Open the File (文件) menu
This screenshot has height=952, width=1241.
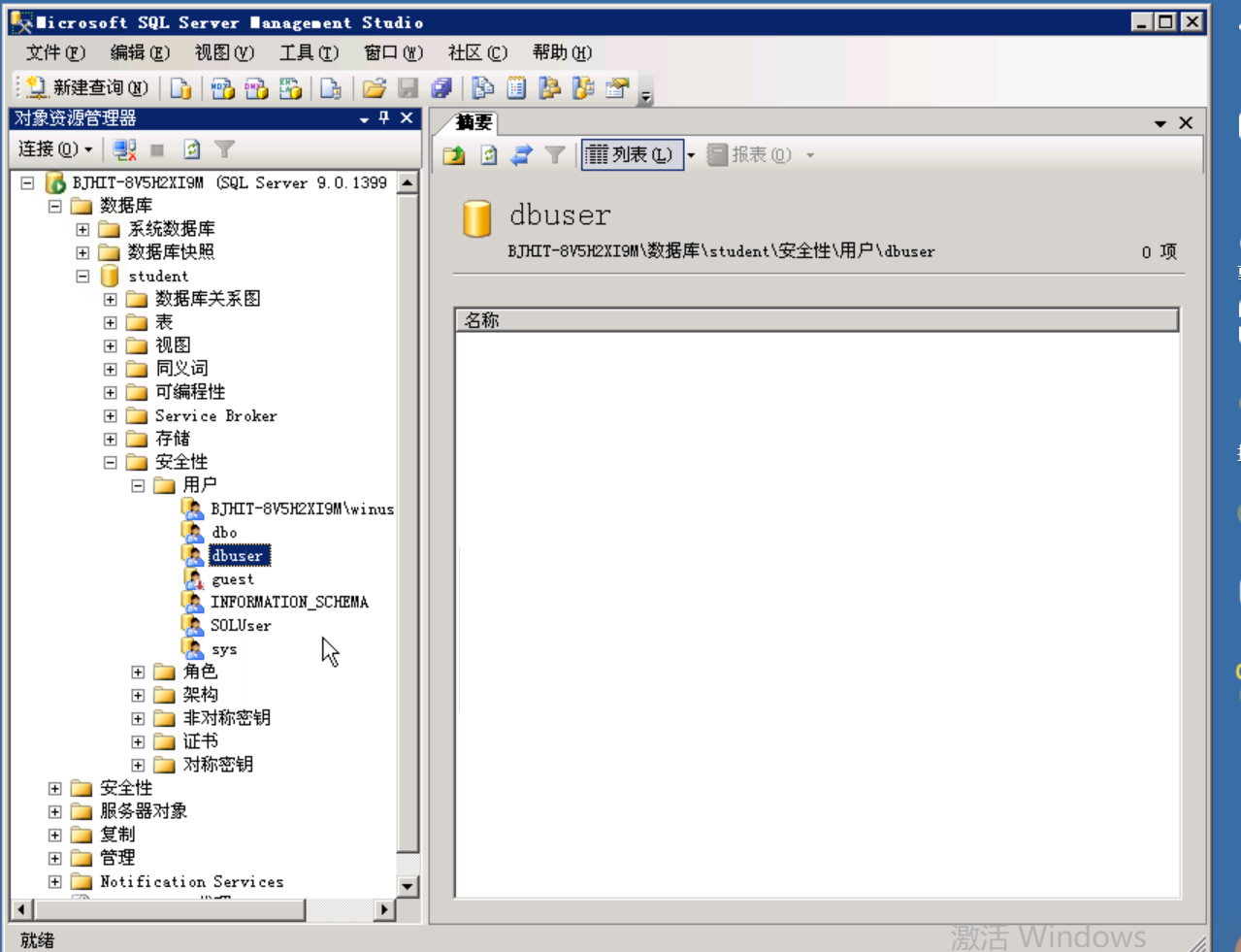pos(55,52)
